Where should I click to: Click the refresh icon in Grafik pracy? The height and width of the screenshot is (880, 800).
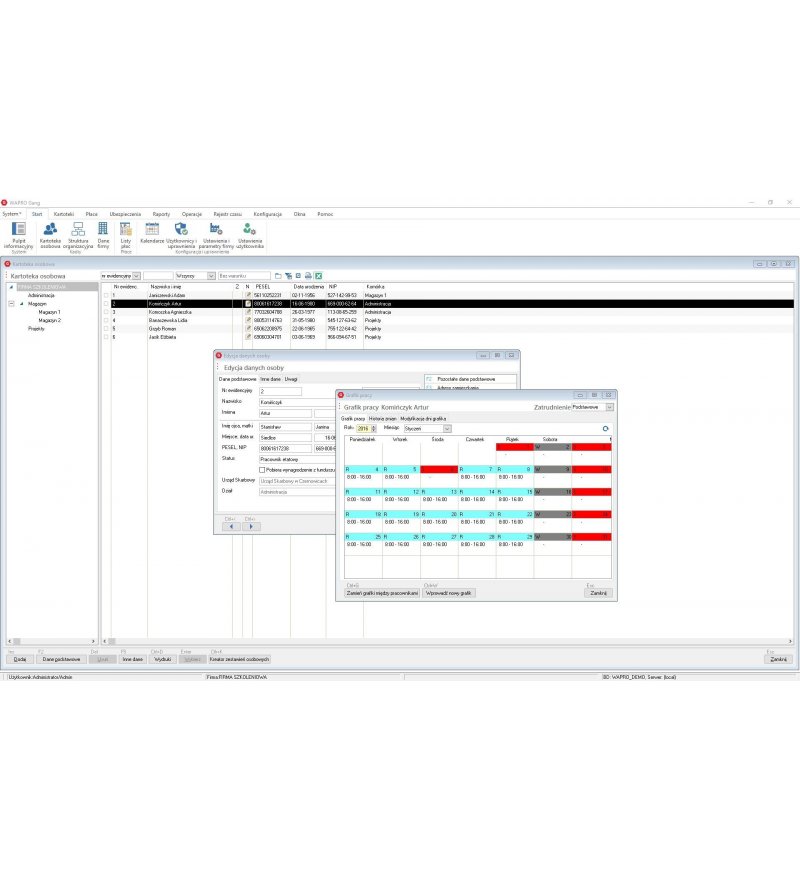click(x=605, y=429)
